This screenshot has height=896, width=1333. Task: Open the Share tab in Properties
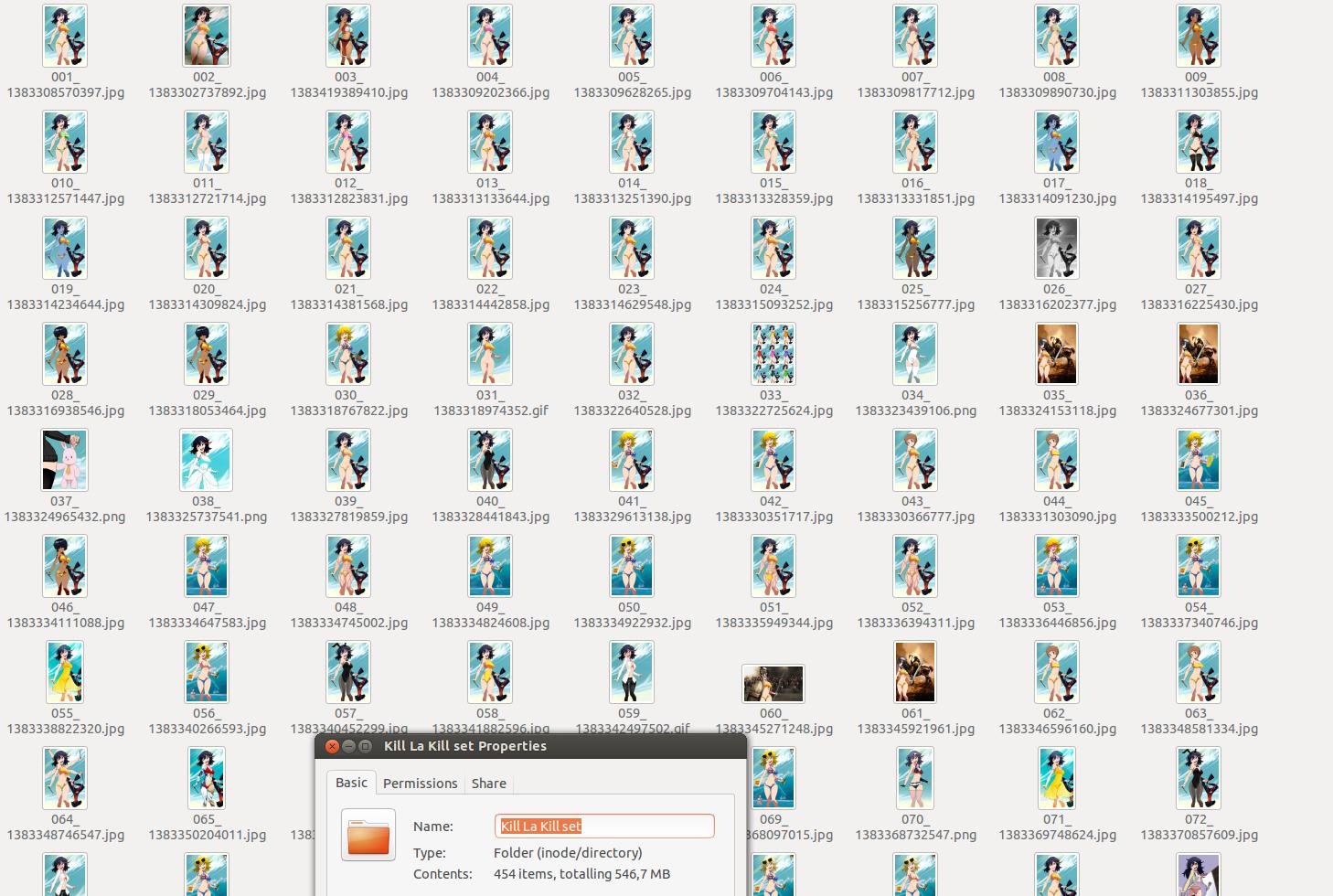pyautogui.click(x=489, y=784)
